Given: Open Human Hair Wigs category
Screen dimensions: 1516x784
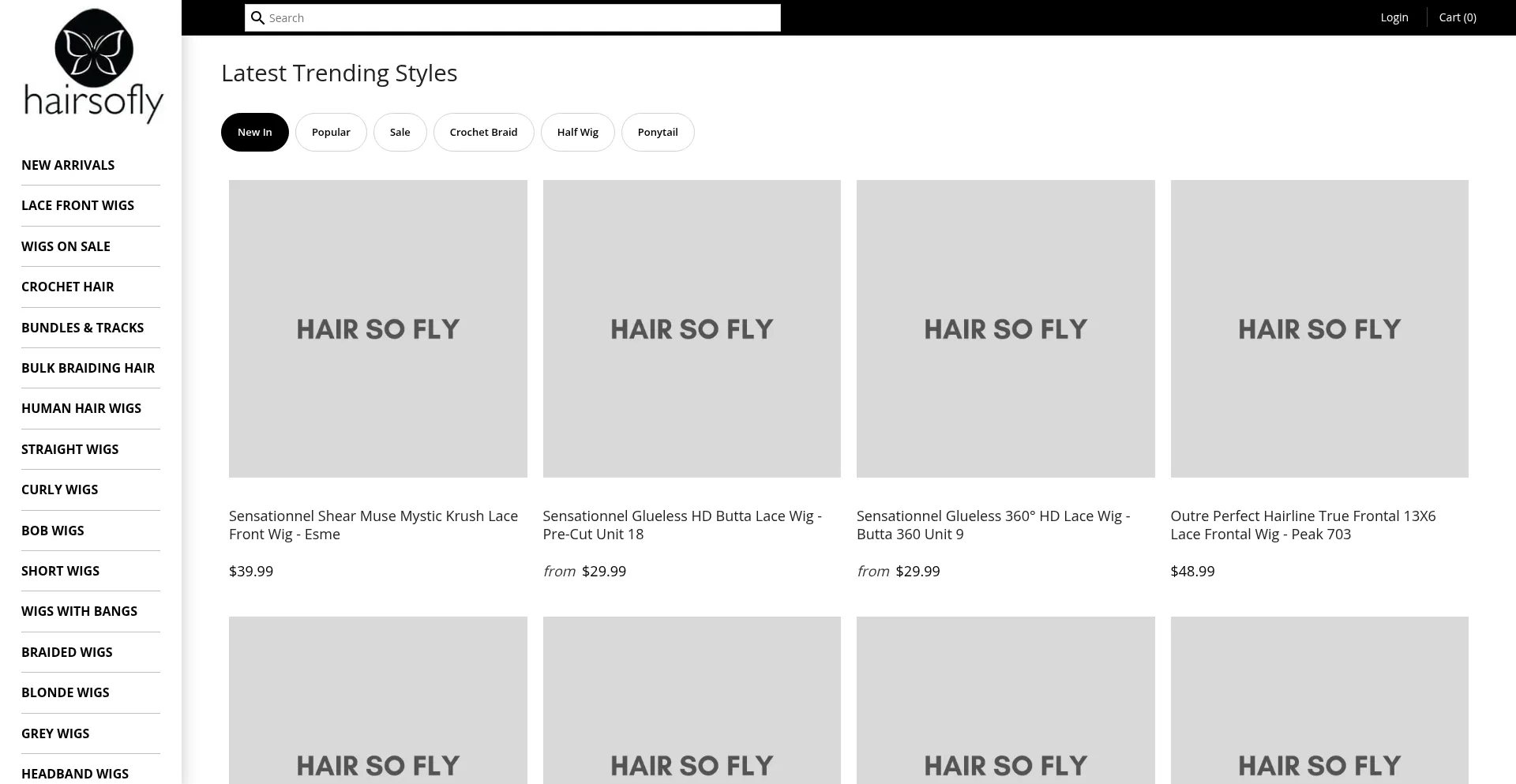Looking at the screenshot, I should click(81, 408).
